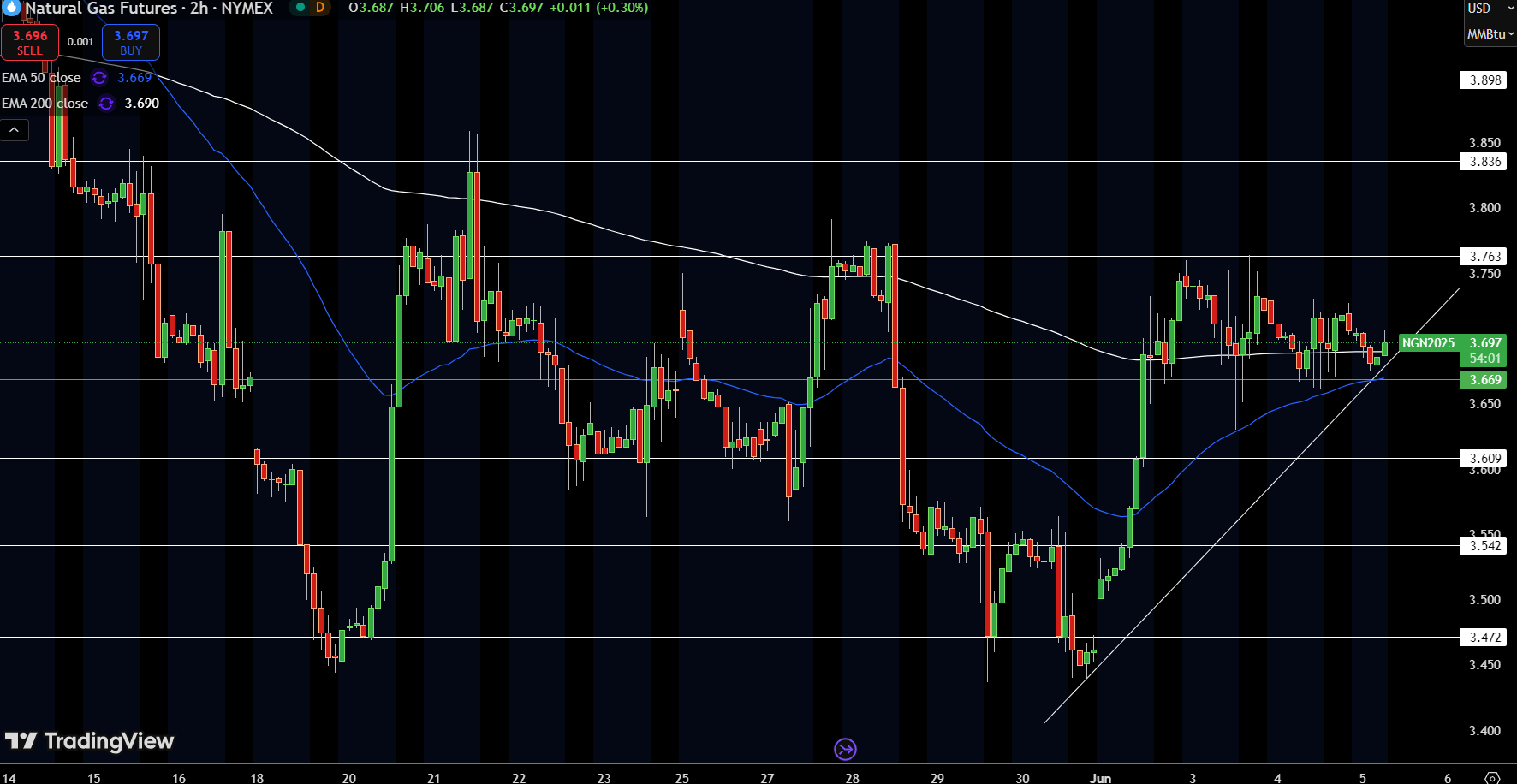Select the EMA 200 close indicator label

45,104
